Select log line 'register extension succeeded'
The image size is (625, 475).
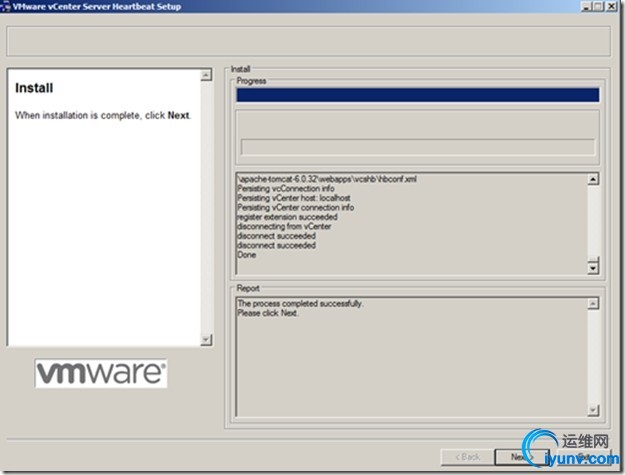tap(287, 217)
